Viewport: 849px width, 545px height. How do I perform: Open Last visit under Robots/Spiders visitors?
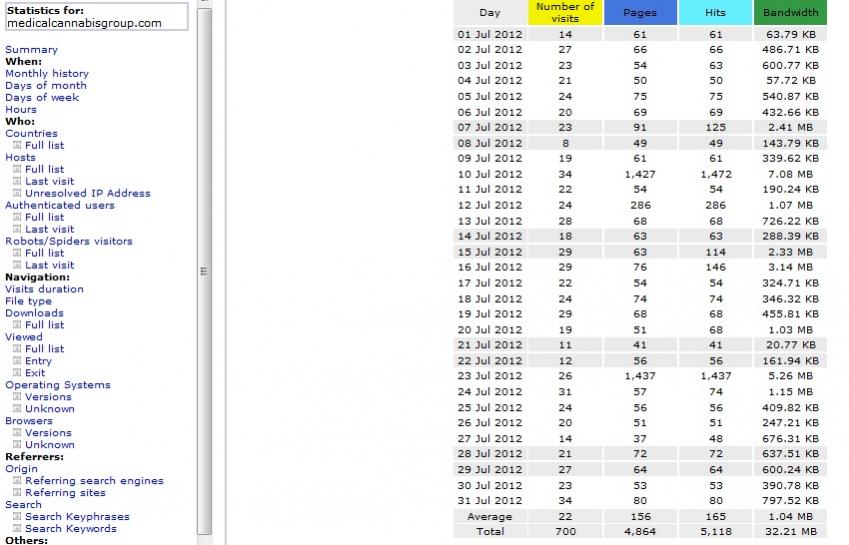click(x=49, y=265)
